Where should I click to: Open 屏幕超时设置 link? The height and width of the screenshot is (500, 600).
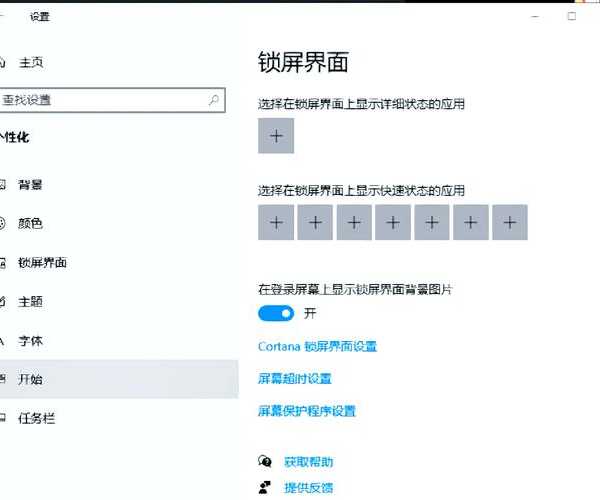(294, 379)
